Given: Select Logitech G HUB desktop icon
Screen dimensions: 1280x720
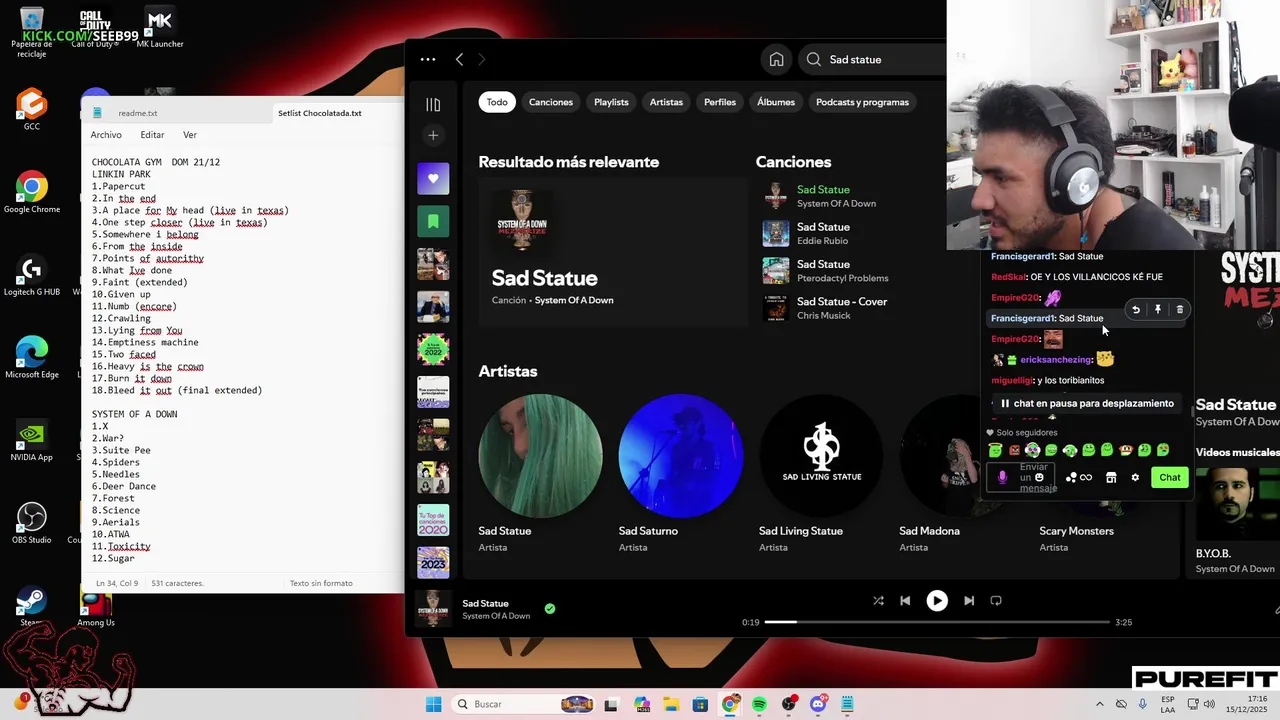Looking at the screenshot, I should pyautogui.click(x=32, y=277).
